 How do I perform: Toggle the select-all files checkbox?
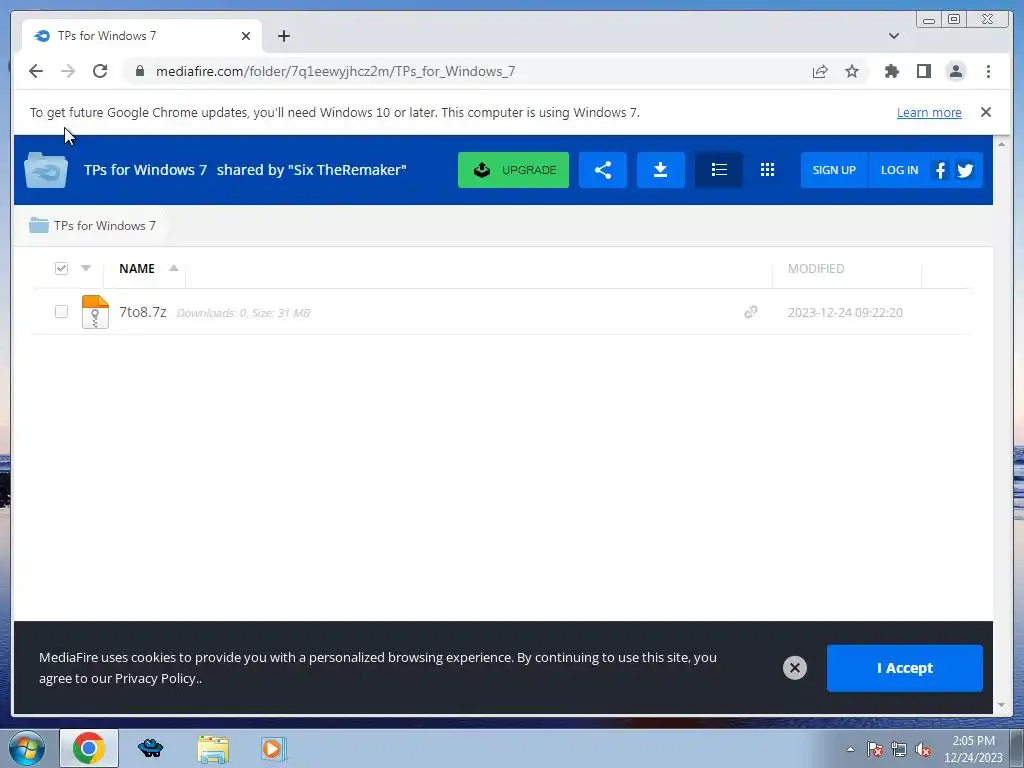coord(61,268)
